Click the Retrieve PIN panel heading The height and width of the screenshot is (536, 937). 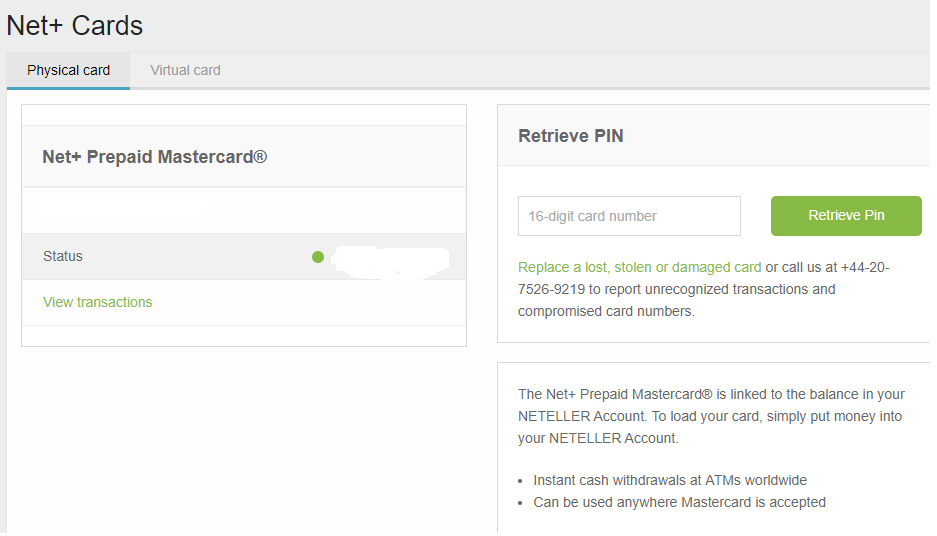pyautogui.click(x=571, y=136)
